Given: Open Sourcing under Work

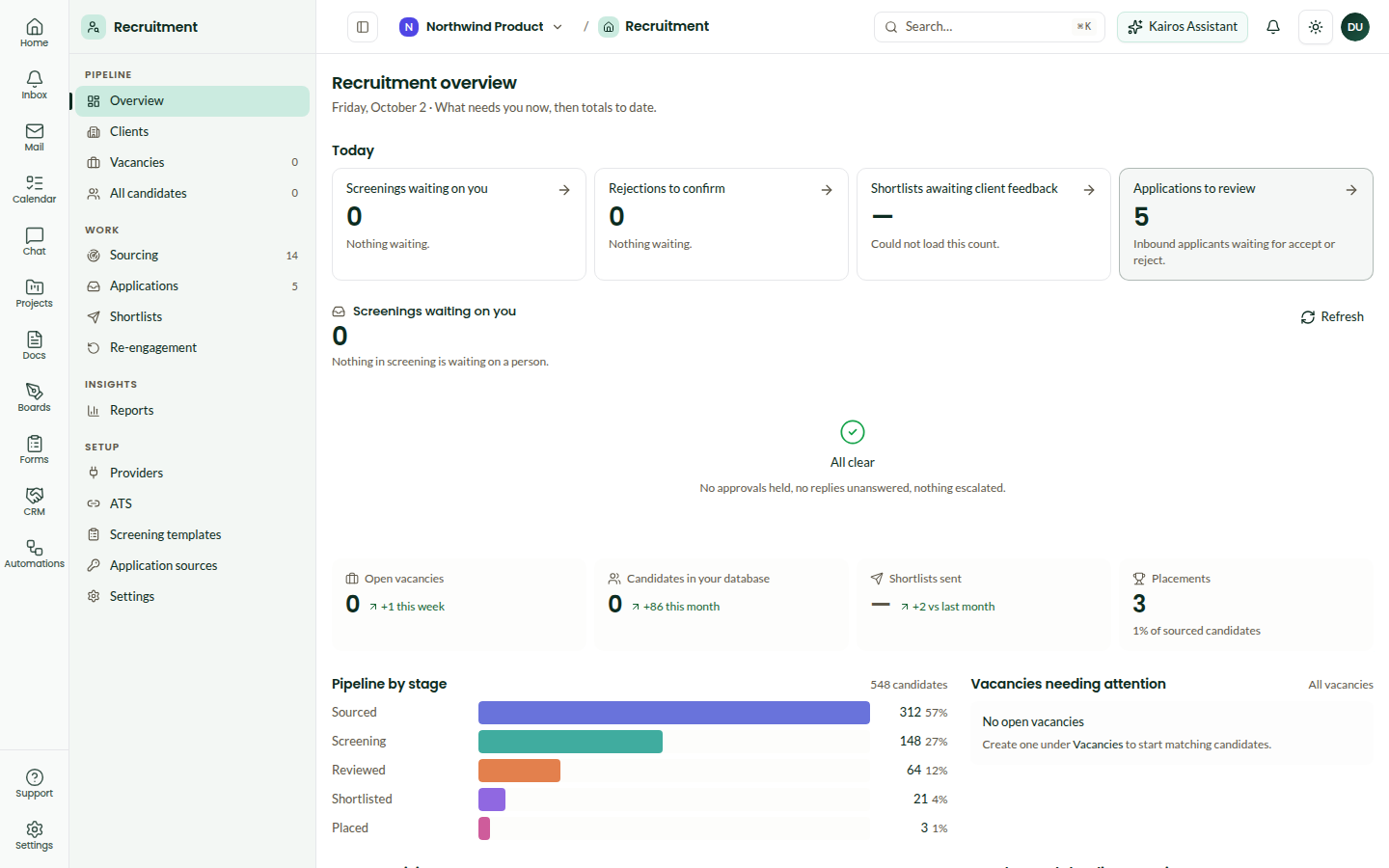Looking at the screenshot, I should pyautogui.click(x=193, y=256).
